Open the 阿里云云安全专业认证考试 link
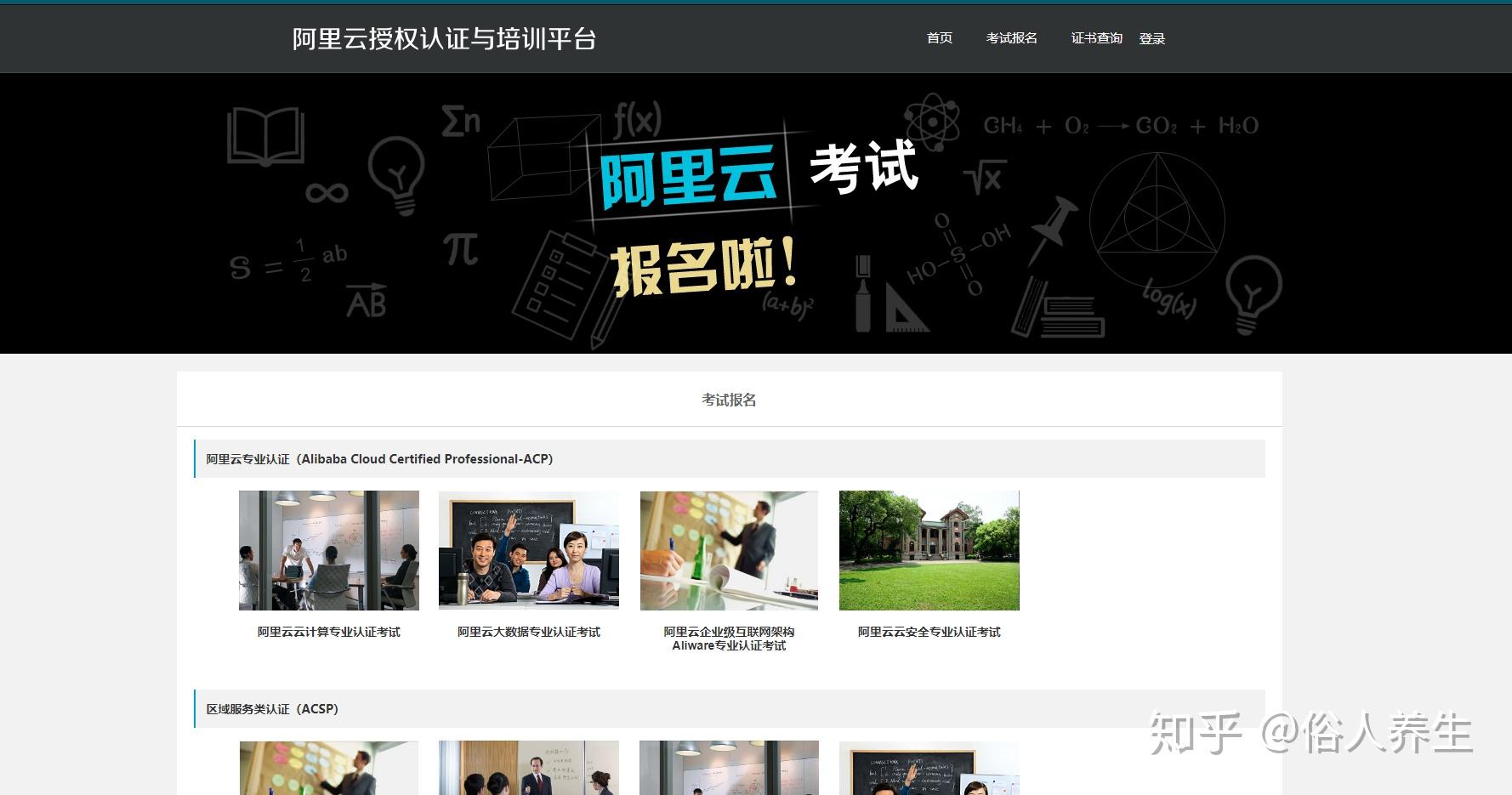This screenshot has width=1512, height=795. pos(929,632)
